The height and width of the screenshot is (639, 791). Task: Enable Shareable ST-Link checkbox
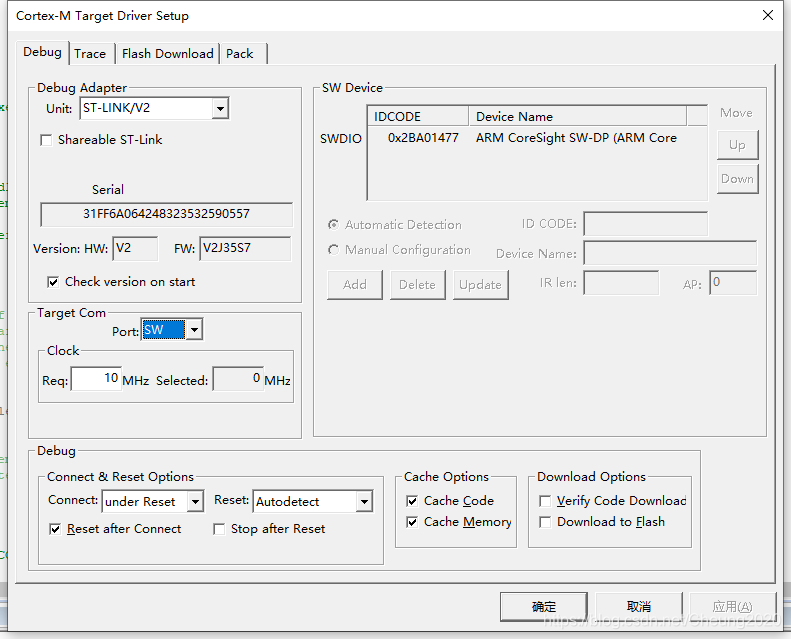click(46, 140)
